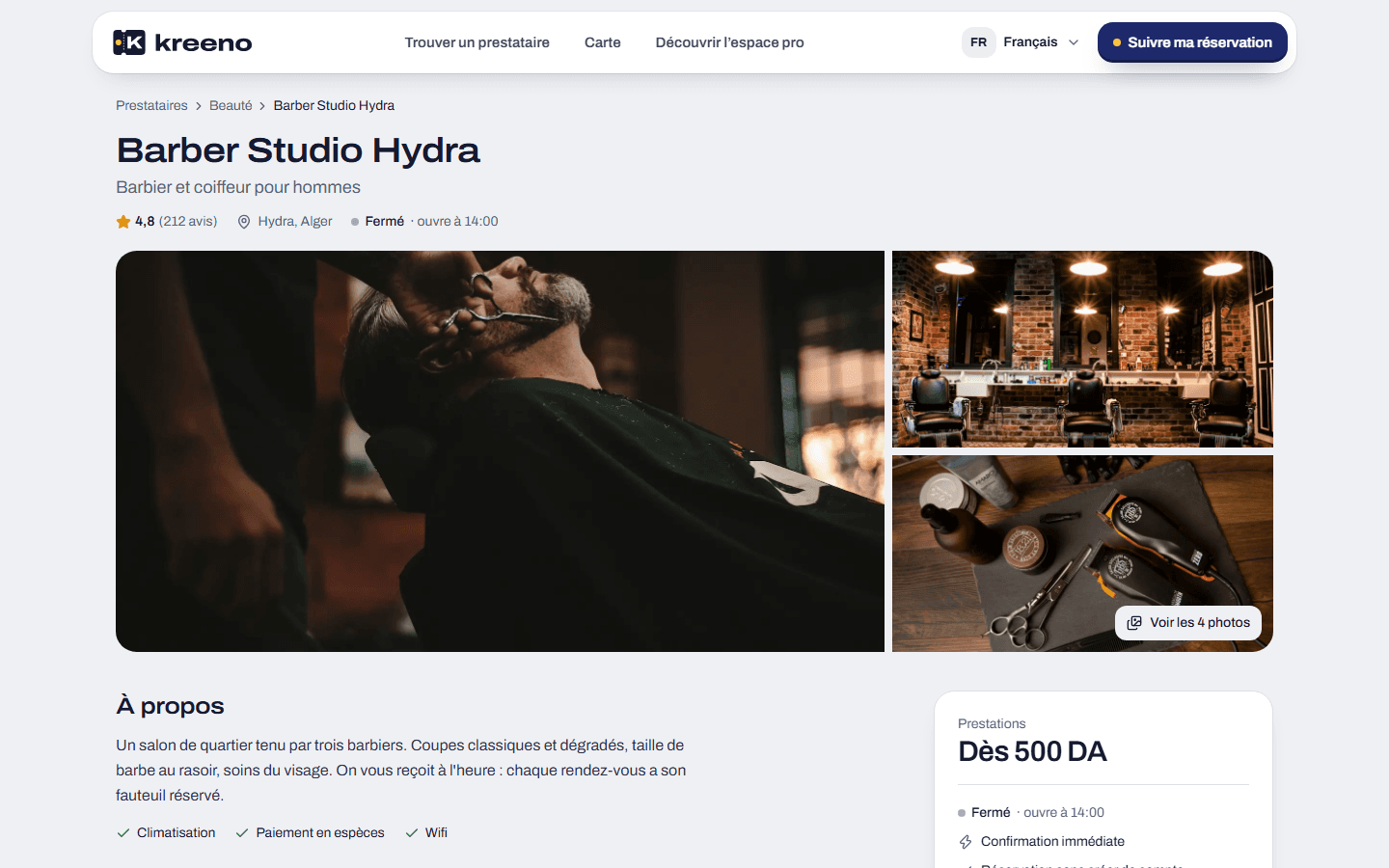Screen dimensions: 1389x868
Task: Click Barber Studio Hydra in the breadcrumb
Action: point(334,106)
